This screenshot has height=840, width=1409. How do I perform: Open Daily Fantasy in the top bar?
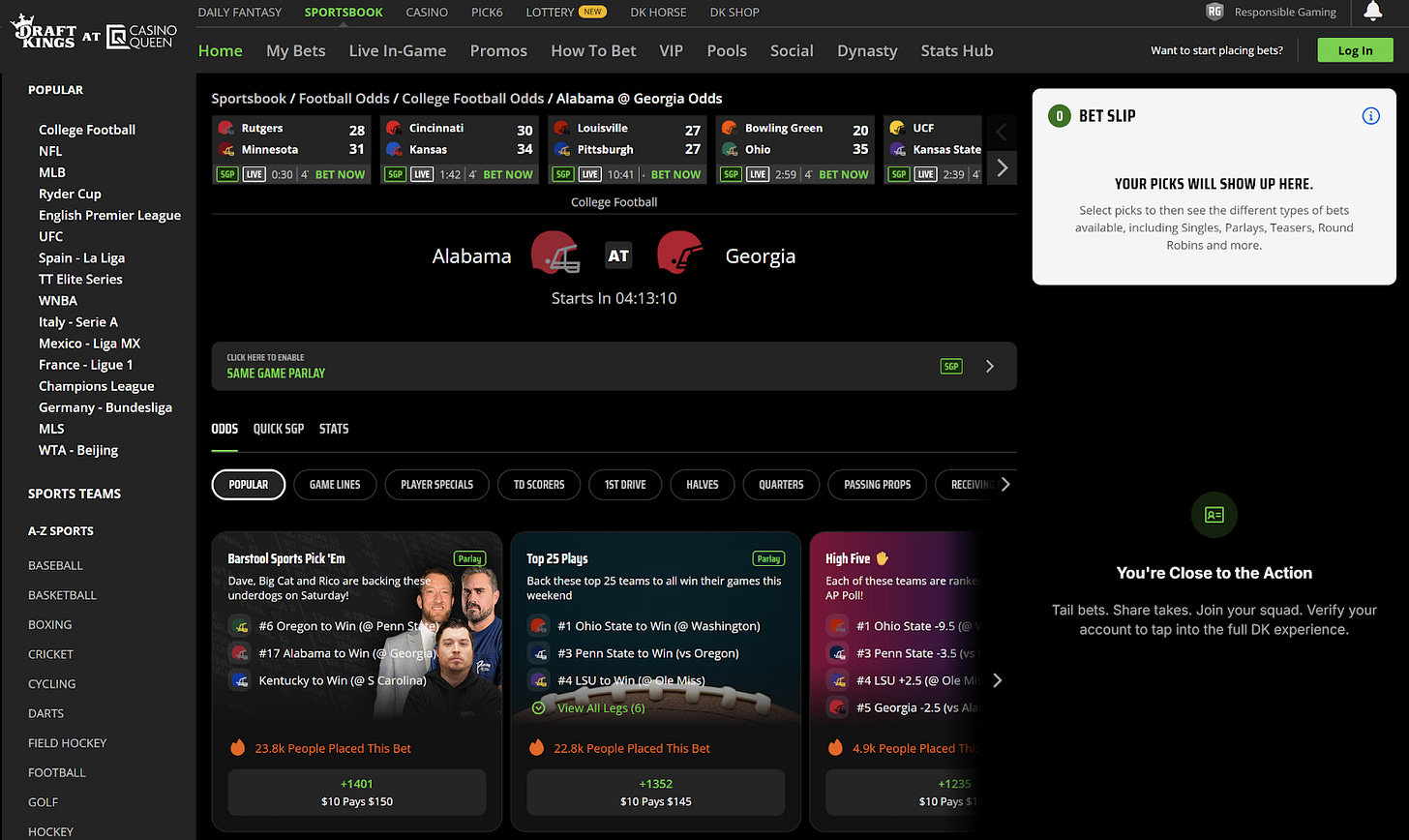240,12
